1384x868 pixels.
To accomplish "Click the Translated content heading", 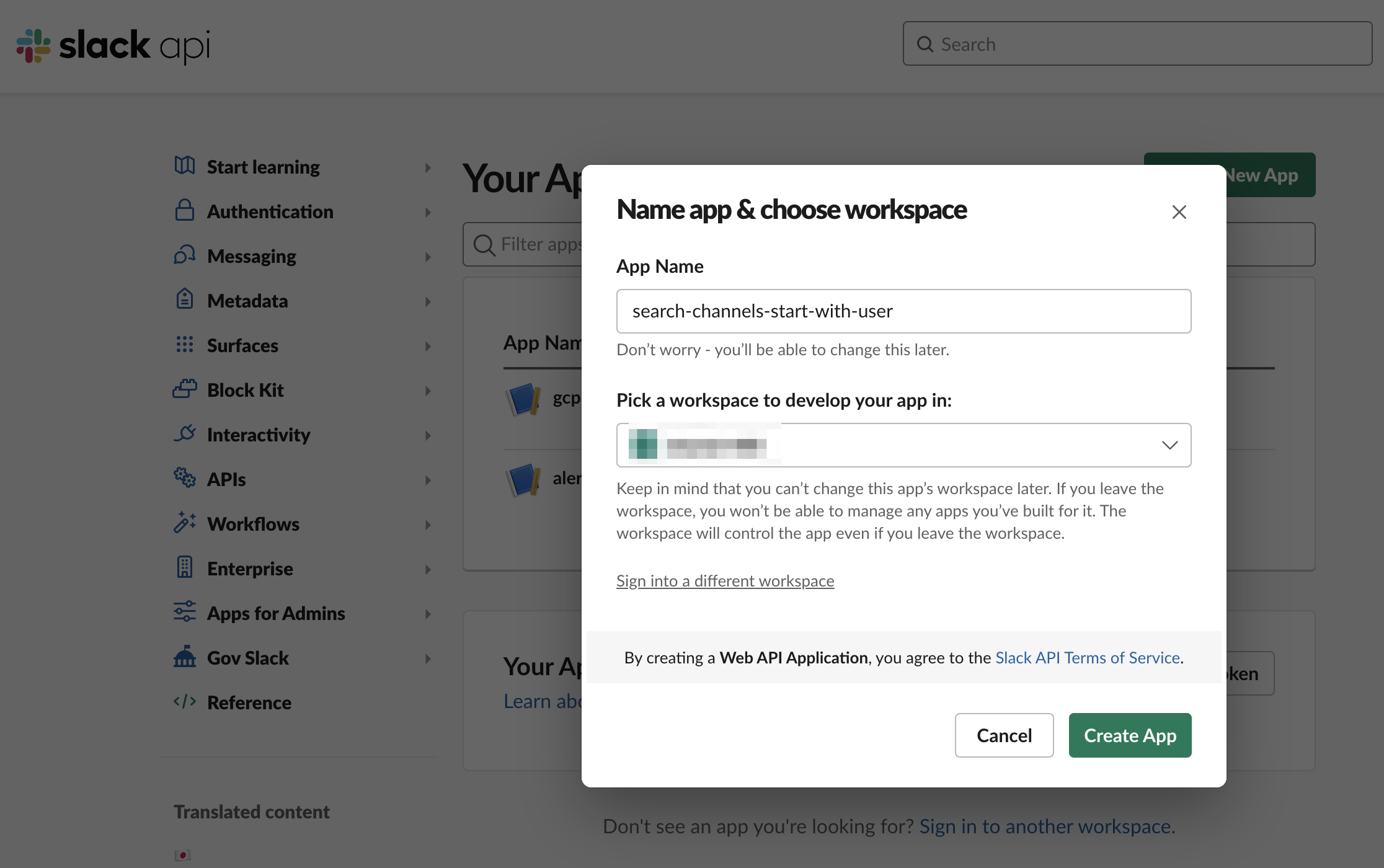I will pos(252,812).
